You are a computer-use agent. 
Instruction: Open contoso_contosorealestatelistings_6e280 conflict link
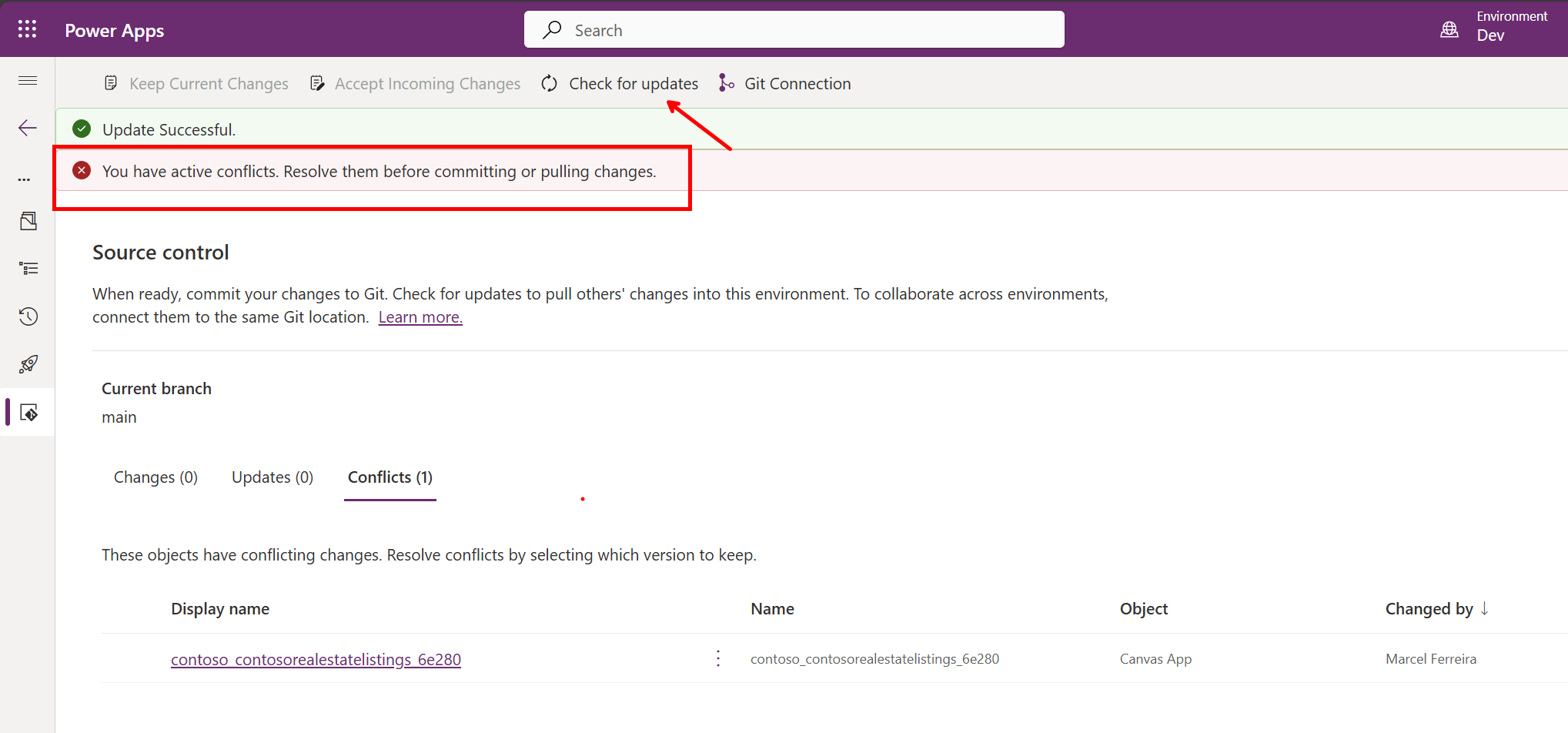click(316, 660)
